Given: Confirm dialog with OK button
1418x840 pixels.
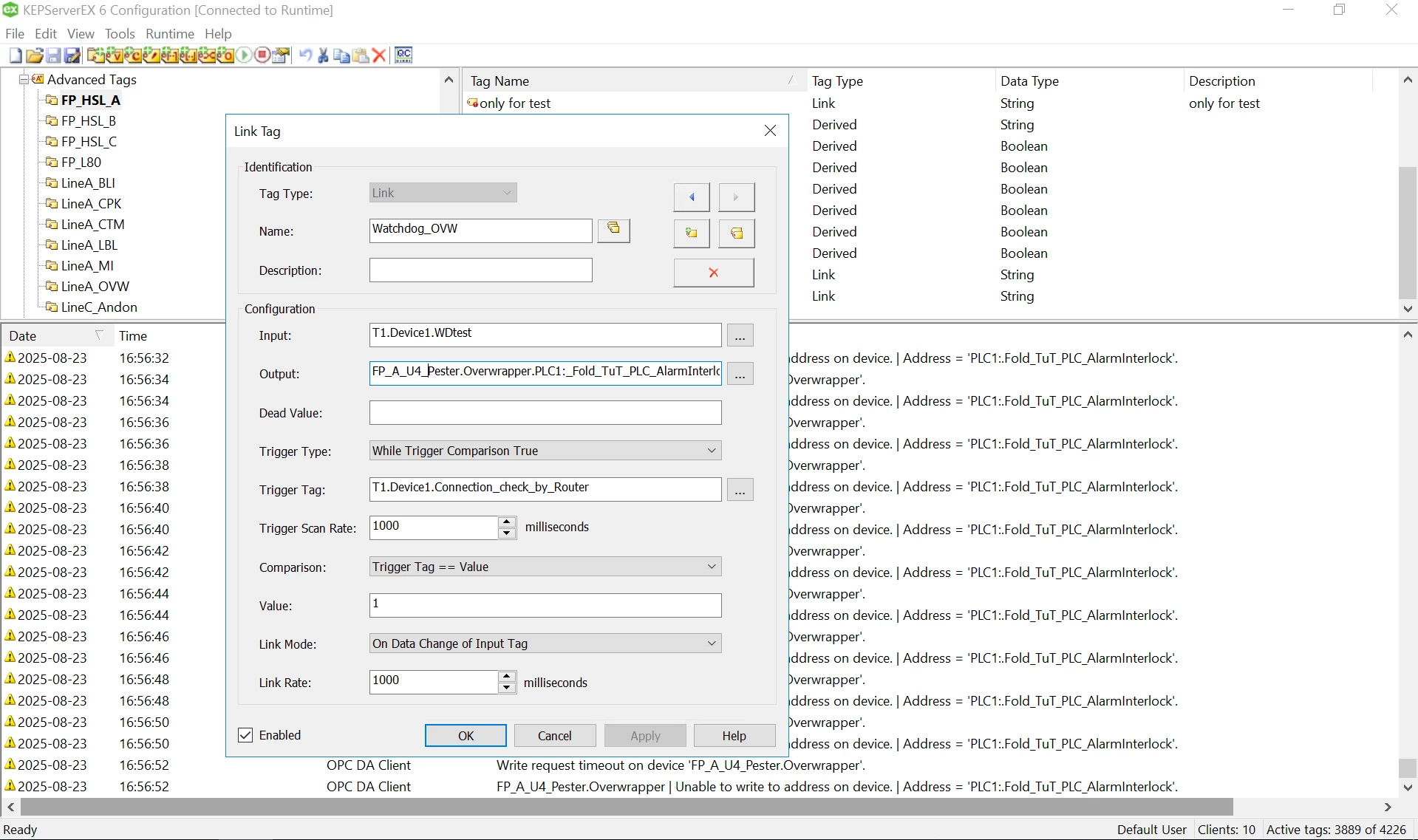Looking at the screenshot, I should coord(466,736).
